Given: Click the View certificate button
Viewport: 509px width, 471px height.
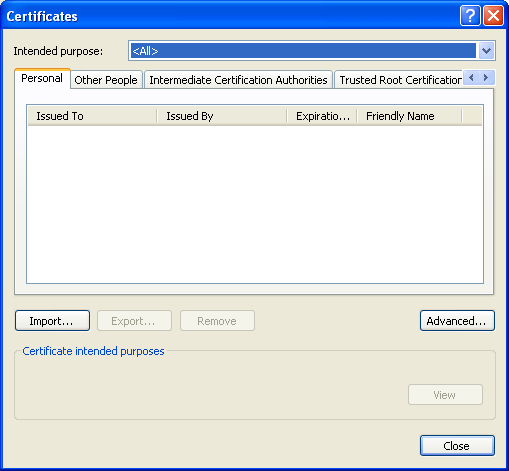Looking at the screenshot, I should [x=445, y=395].
